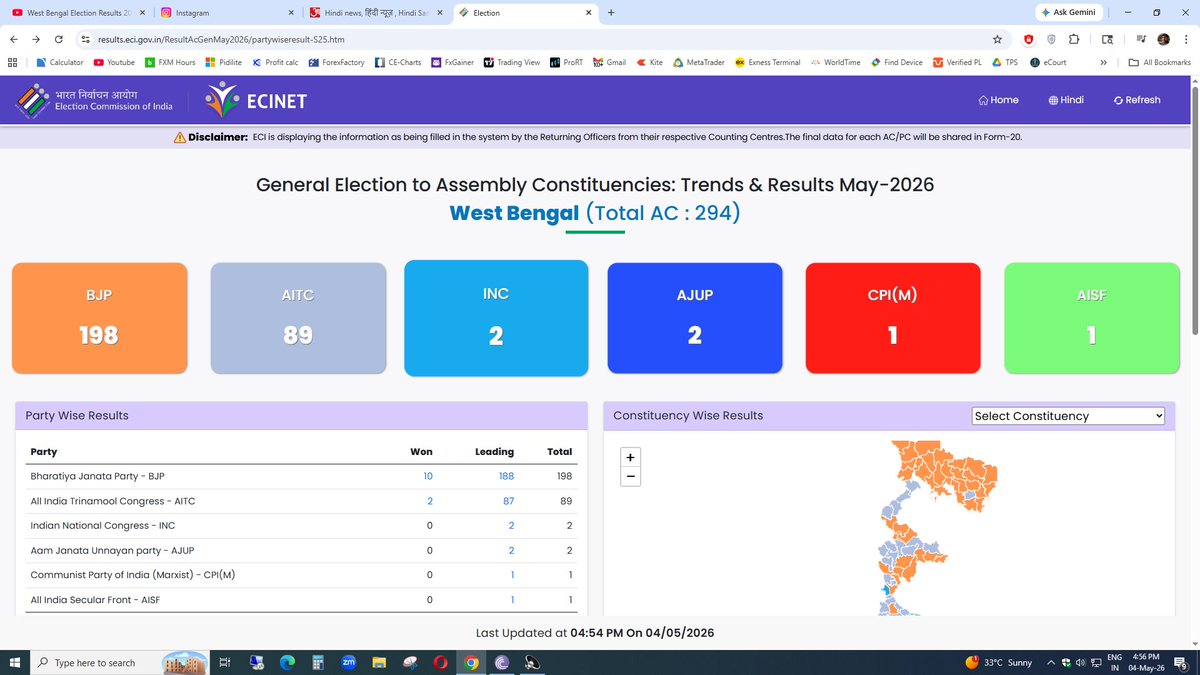Click the dark blue AJUP 2 card
The height and width of the screenshot is (675, 1200).
[x=694, y=320]
